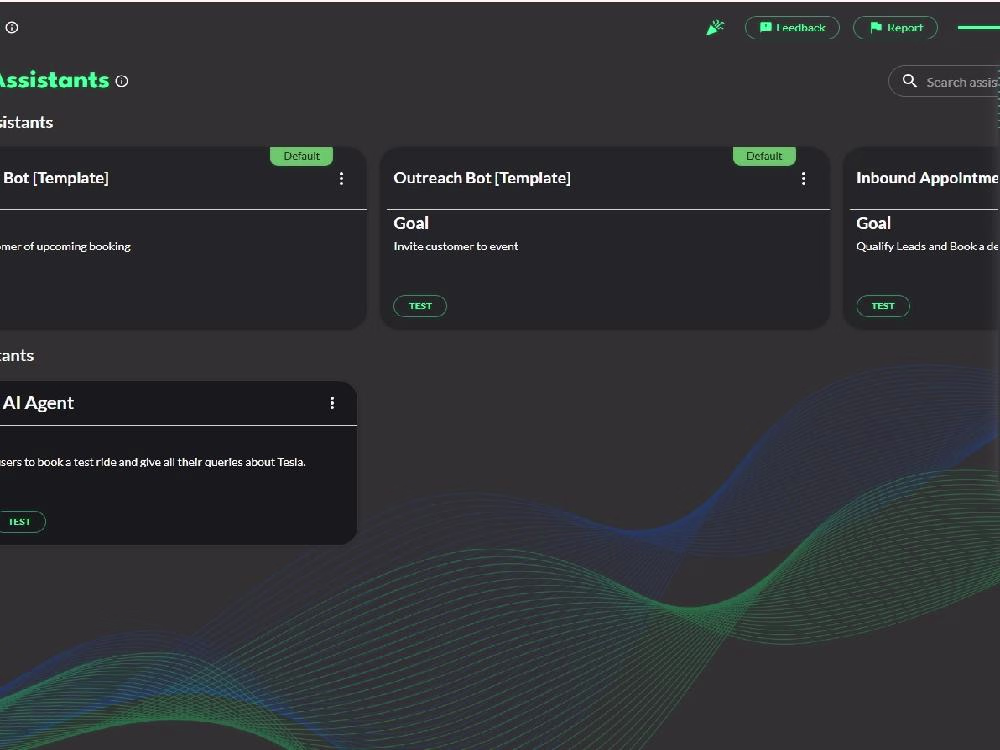Select the Inbound Appointment card title
The height and width of the screenshot is (750, 1000).
click(927, 178)
